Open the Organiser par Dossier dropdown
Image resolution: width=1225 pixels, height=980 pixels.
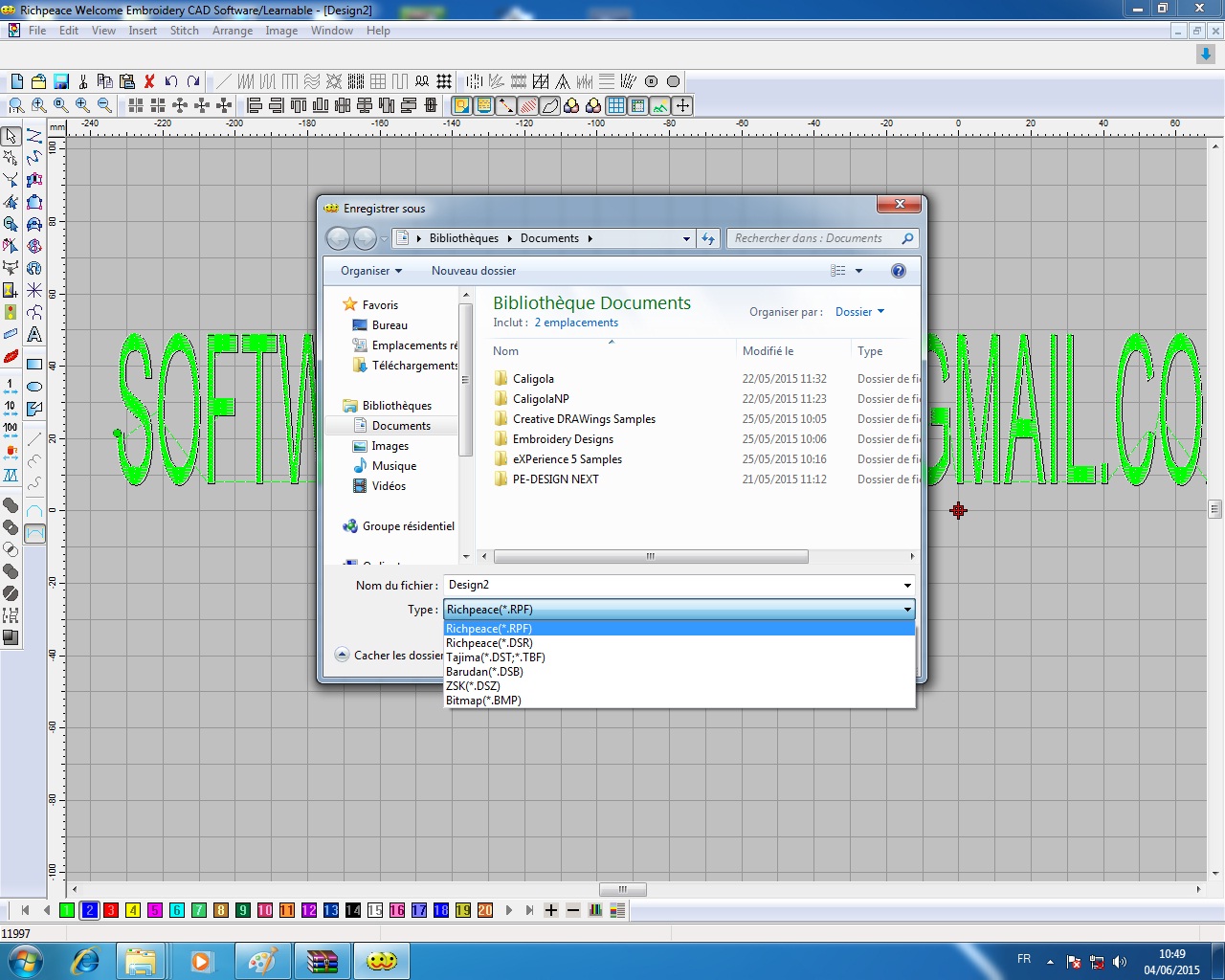[860, 312]
